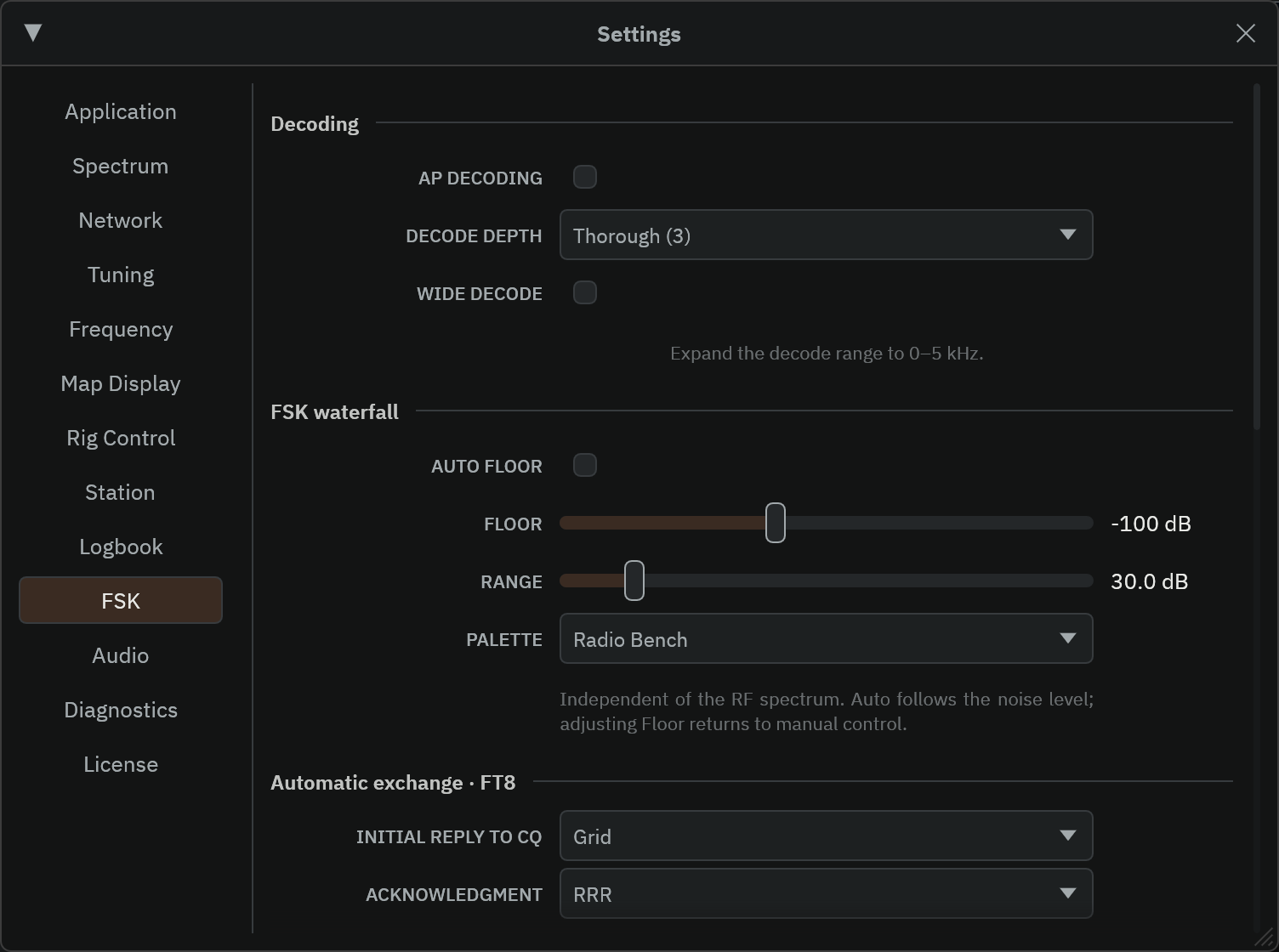The image size is (1279, 952).
Task: Go to Network settings
Action: [x=121, y=220]
